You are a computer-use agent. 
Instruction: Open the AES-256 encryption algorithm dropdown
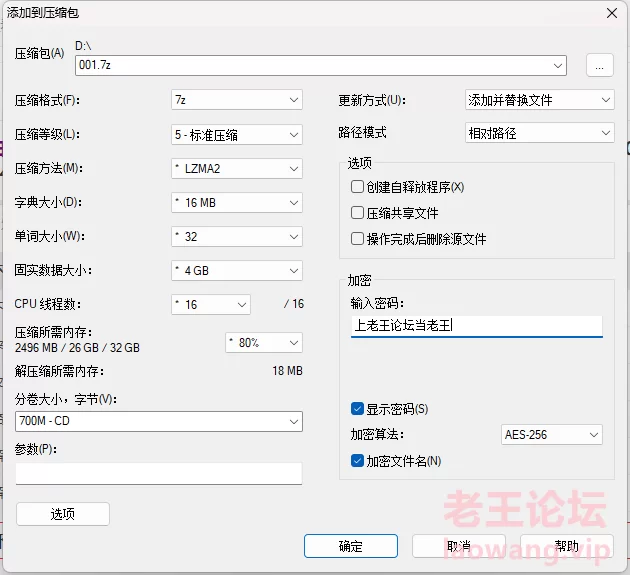pyautogui.click(x=551, y=435)
